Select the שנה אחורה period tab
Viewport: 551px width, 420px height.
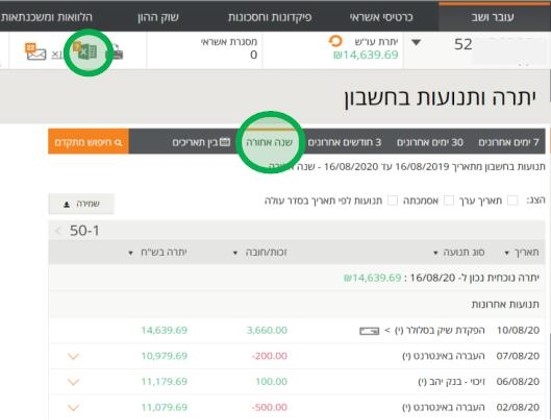pyautogui.click(x=270, y=142)
